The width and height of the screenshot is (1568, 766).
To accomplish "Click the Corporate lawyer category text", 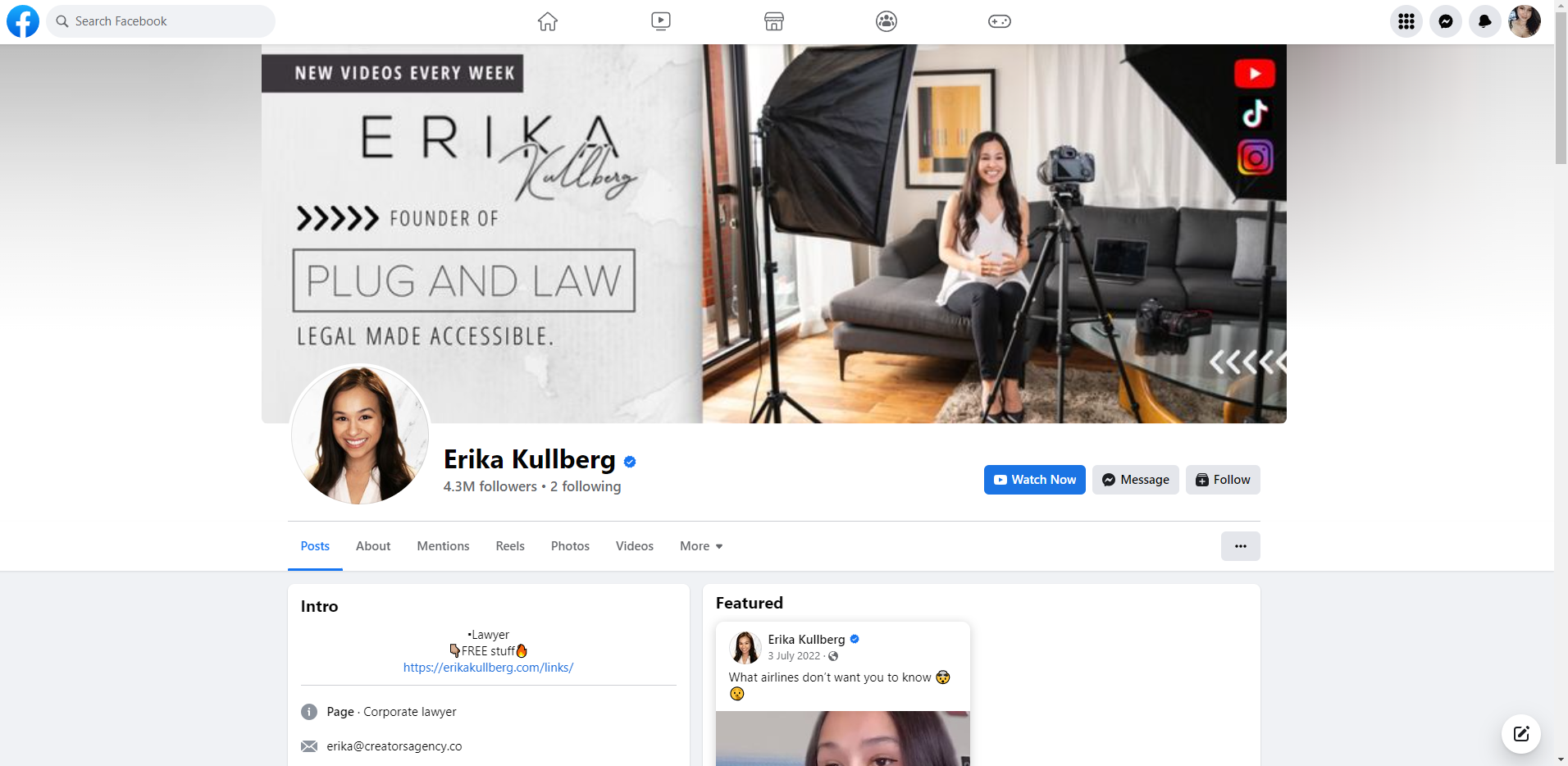I will point(410,712).
